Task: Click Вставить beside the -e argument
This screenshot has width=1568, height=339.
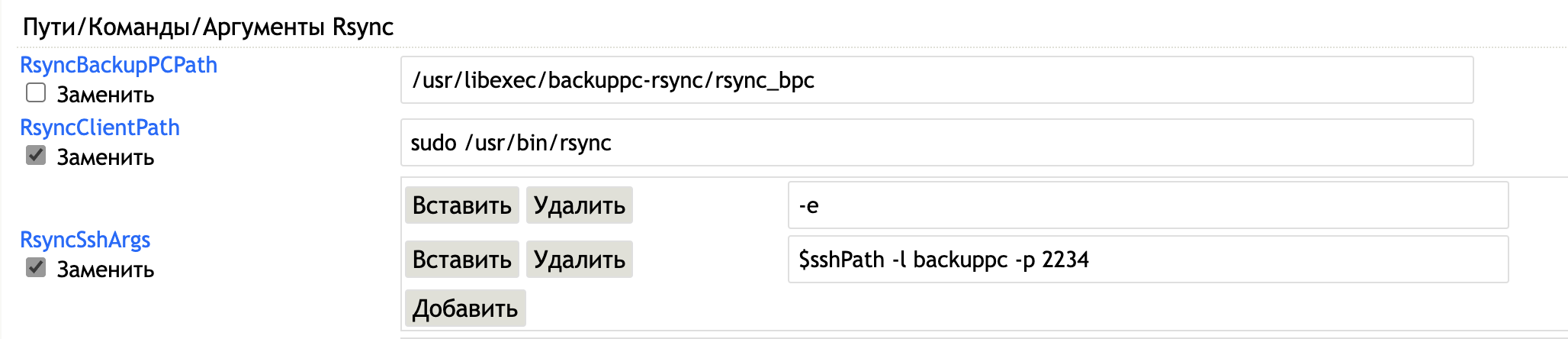Action: [x=461, y=205]
